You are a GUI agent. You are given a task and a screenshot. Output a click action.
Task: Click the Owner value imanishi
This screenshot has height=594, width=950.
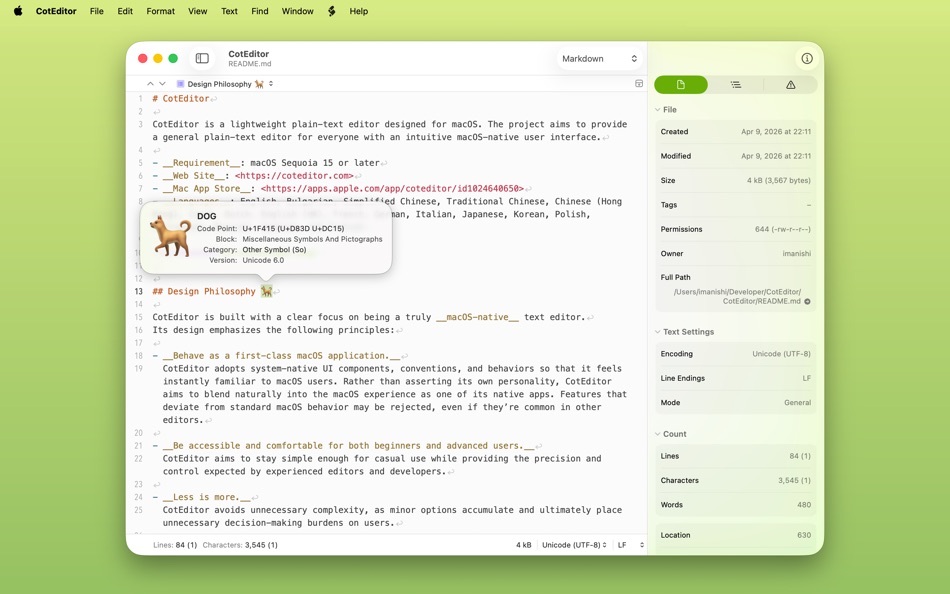pos(797,253)
